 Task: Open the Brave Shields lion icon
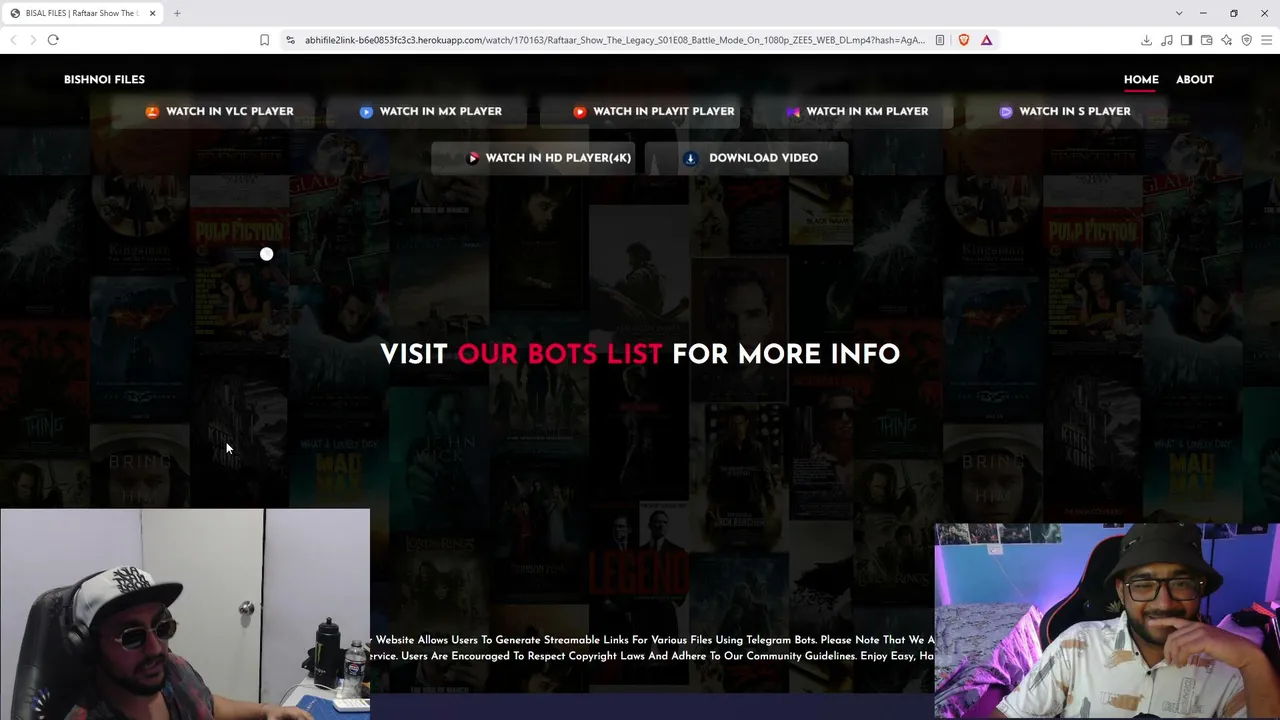pos(964,40)
